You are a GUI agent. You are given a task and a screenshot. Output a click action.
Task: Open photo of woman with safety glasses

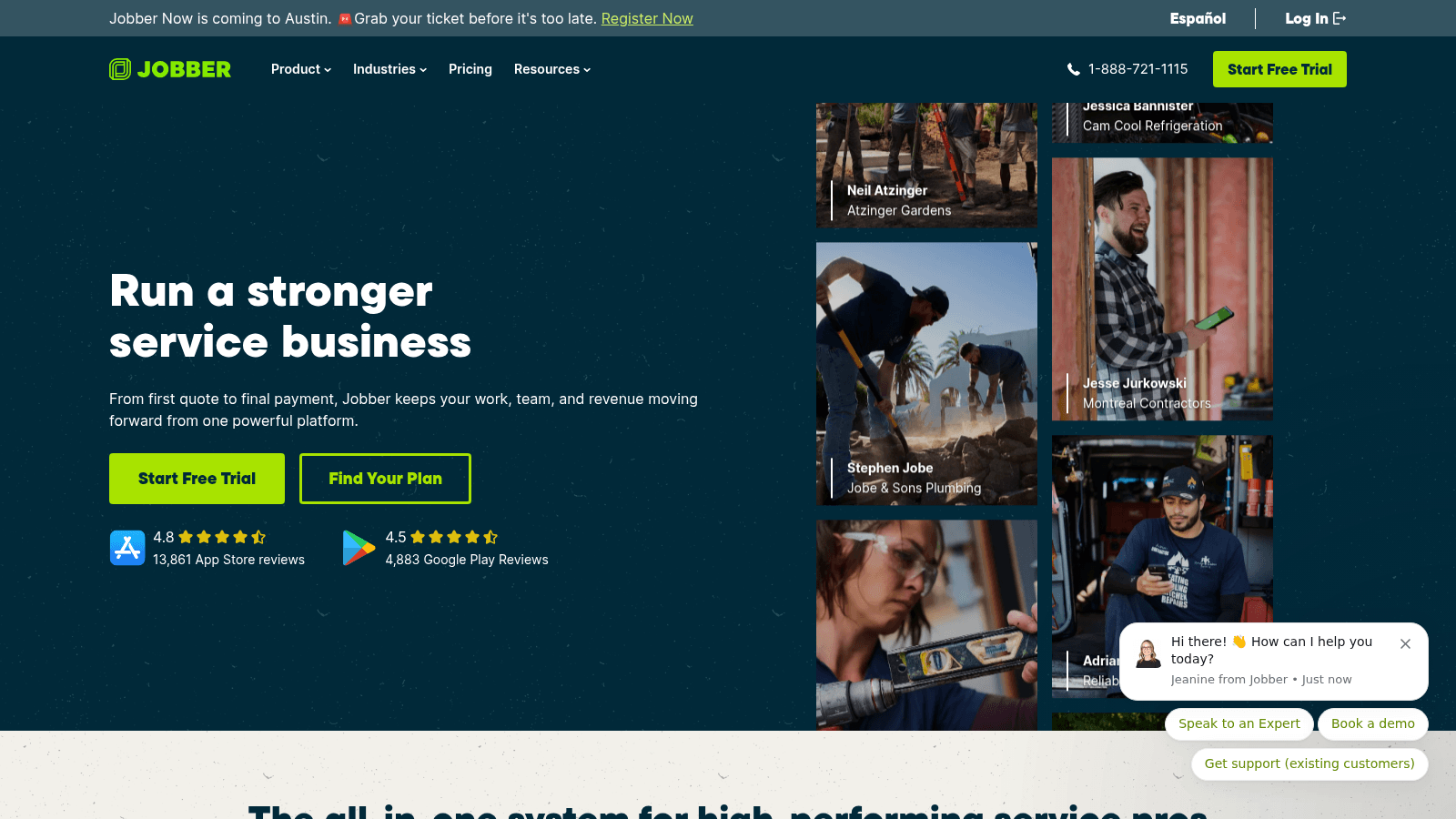926,625
